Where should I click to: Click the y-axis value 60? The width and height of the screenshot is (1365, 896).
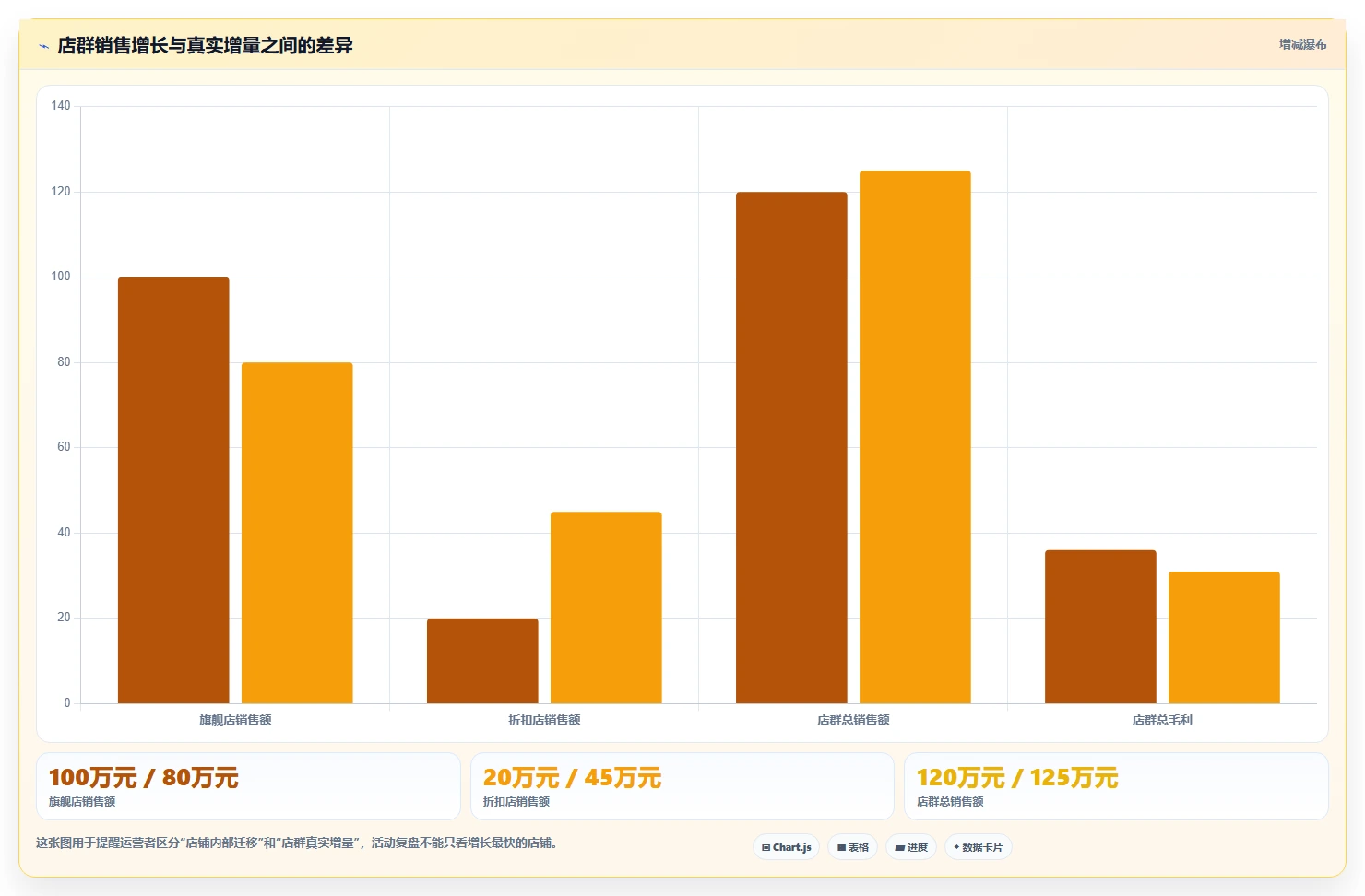64,447
